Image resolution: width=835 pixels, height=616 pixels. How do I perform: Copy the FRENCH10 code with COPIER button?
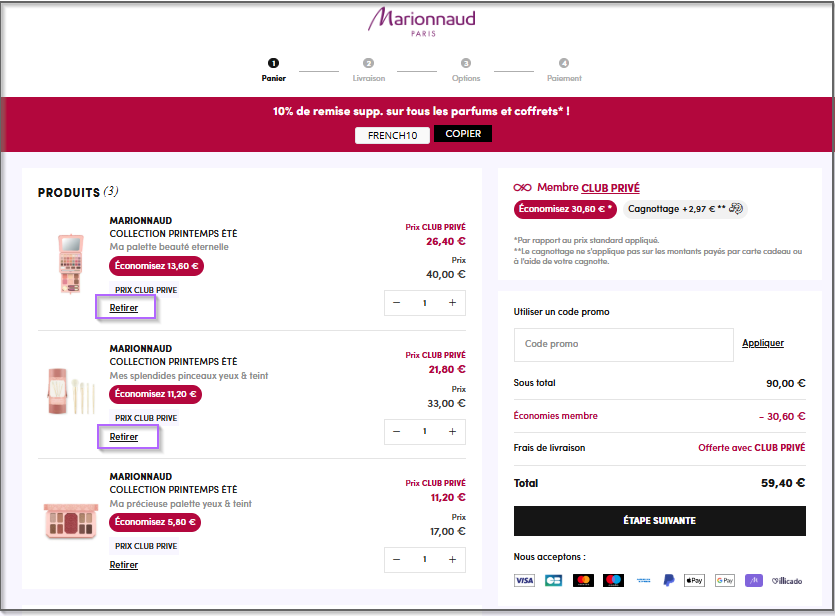pos(463,134)
